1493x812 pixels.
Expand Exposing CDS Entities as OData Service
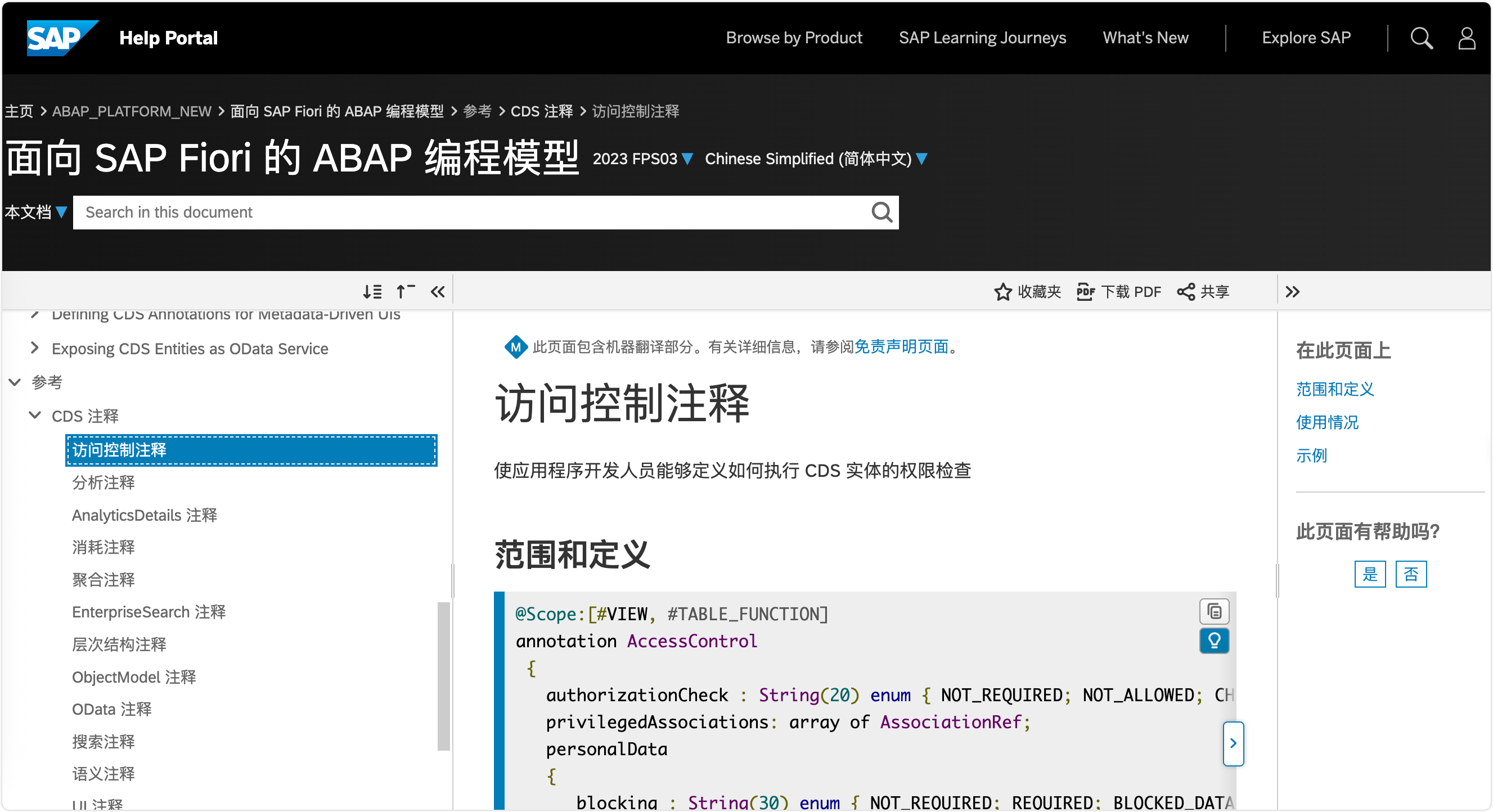click(35, 348)
